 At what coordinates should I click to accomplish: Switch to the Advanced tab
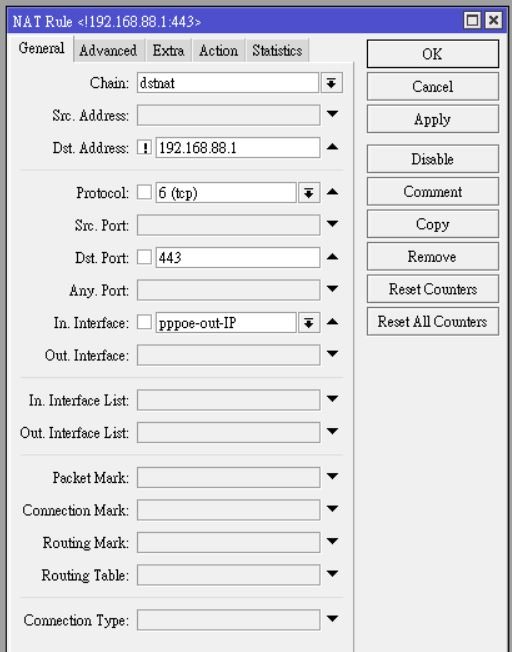coord(108,51)
